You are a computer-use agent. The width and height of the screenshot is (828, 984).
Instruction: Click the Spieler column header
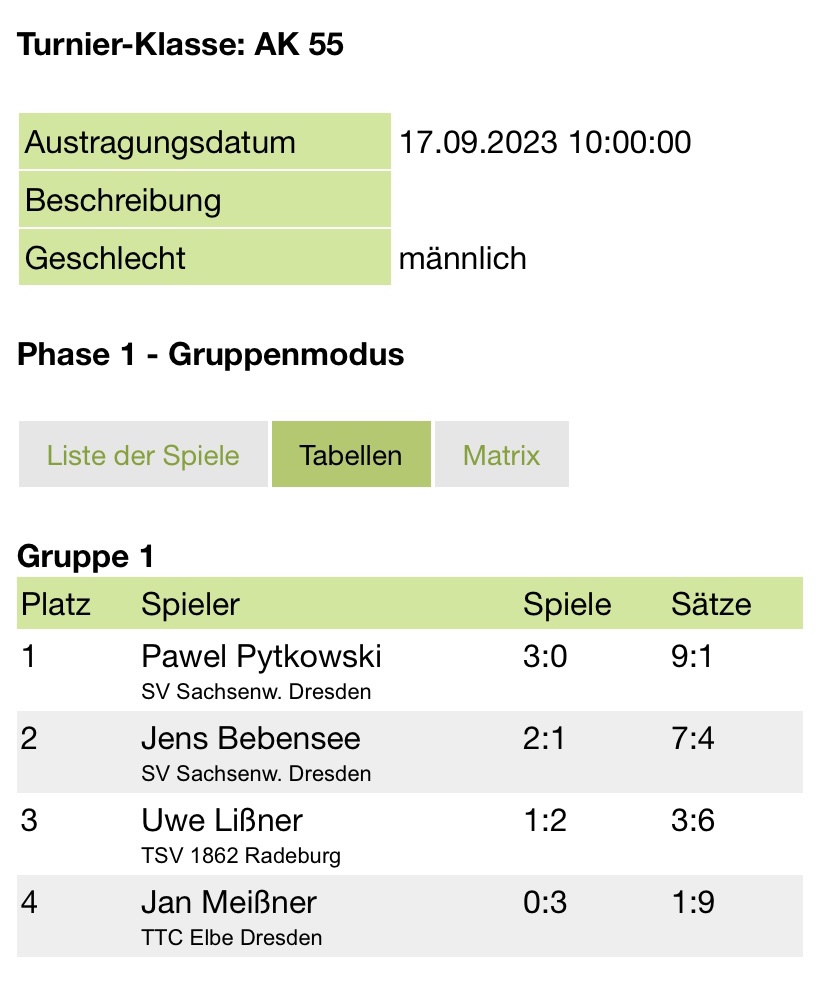point(190,604)
